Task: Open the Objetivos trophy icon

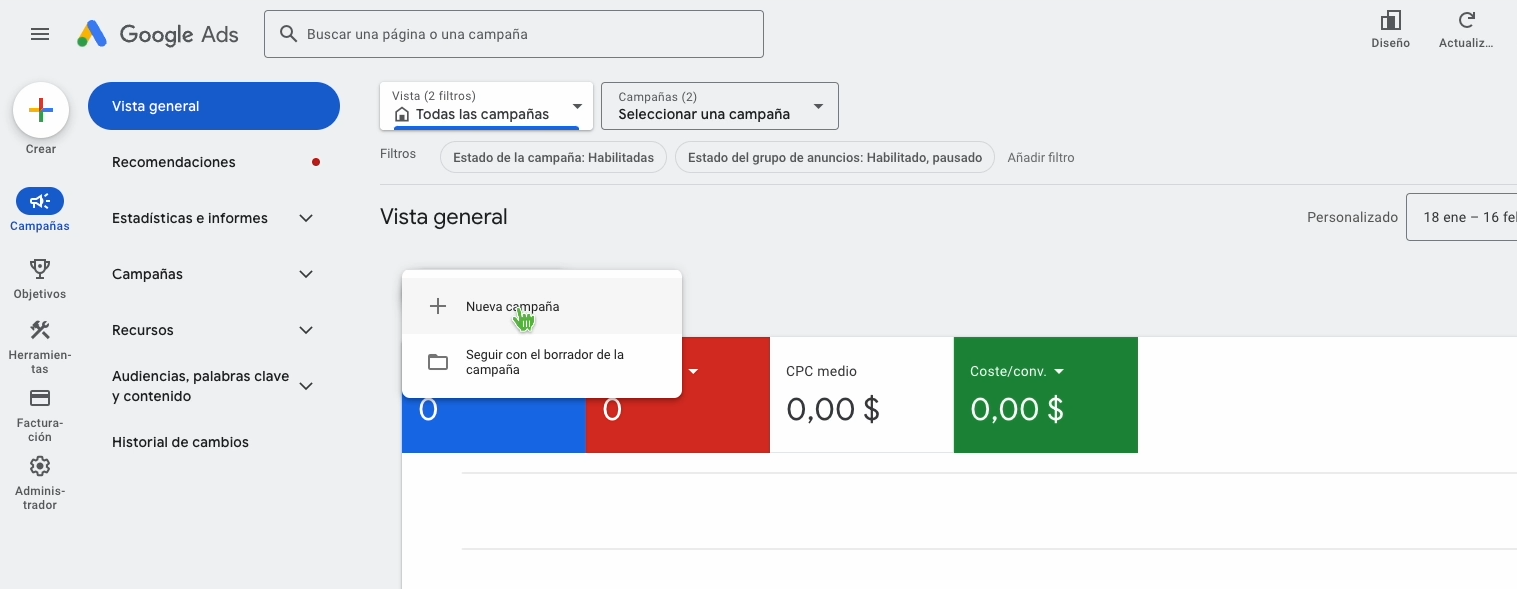Action: click(40, 268)
